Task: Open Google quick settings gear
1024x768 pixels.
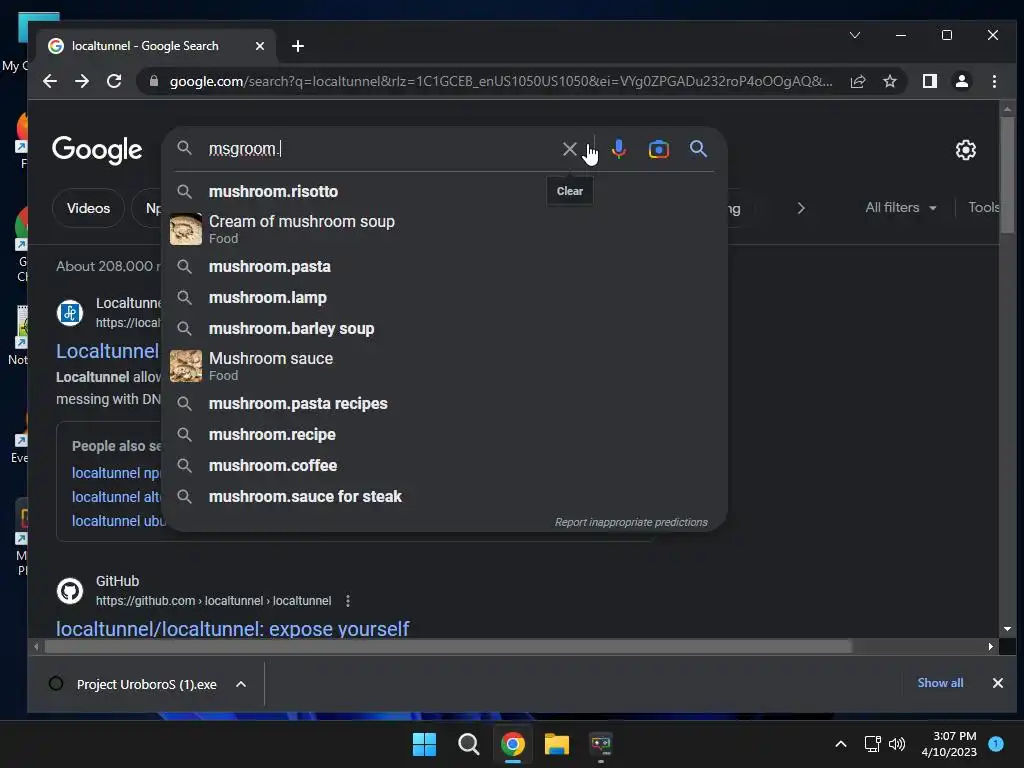Action: pos(965,150)
